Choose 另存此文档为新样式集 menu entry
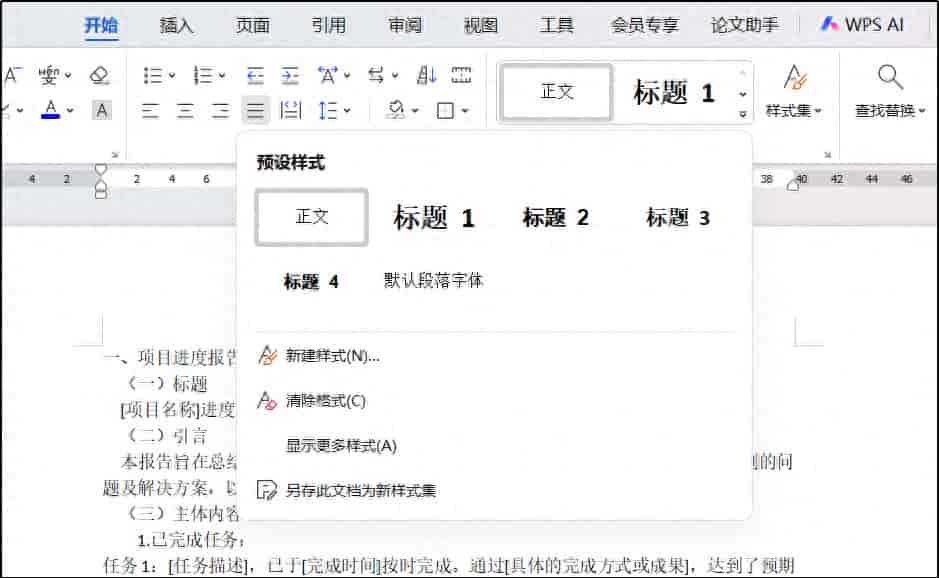The height and width of the screenshot is (578, 939). click(x=347, y=491)
